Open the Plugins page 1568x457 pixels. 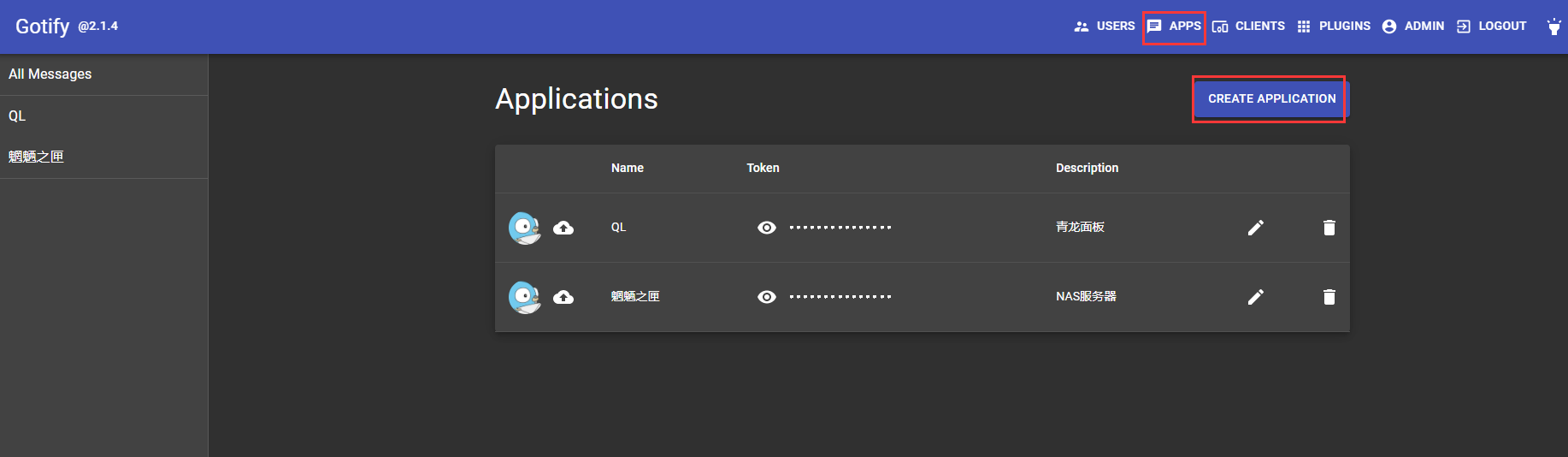coord(1334,27)
